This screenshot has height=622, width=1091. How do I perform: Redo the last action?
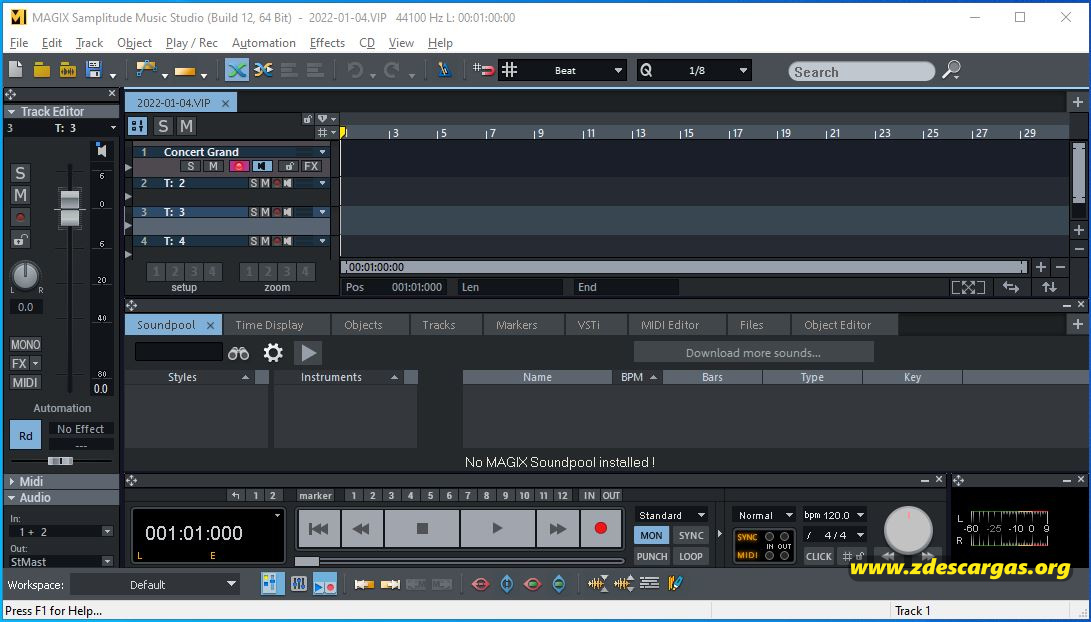coord(392,70)
